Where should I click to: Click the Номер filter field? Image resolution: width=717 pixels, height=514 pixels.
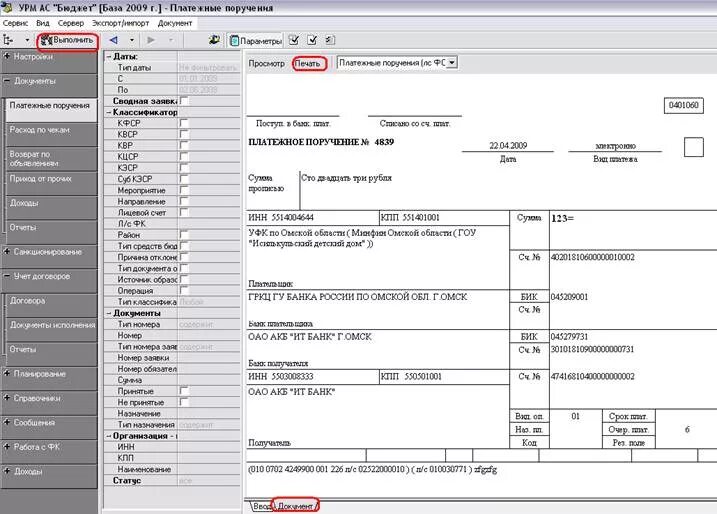tap(209, 336)
